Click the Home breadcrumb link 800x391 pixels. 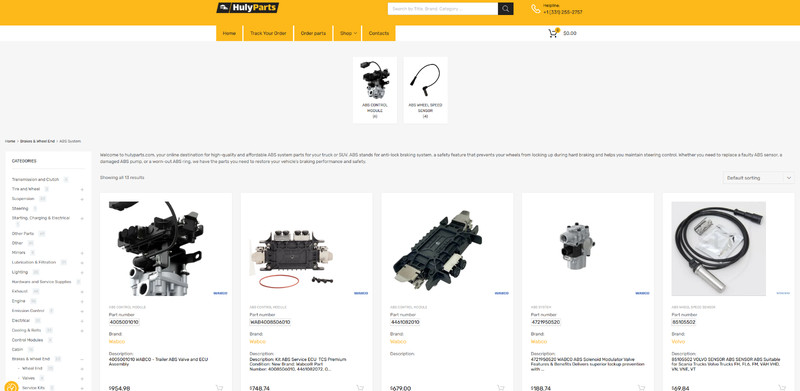pyautogui.click(x=10, y=141)
